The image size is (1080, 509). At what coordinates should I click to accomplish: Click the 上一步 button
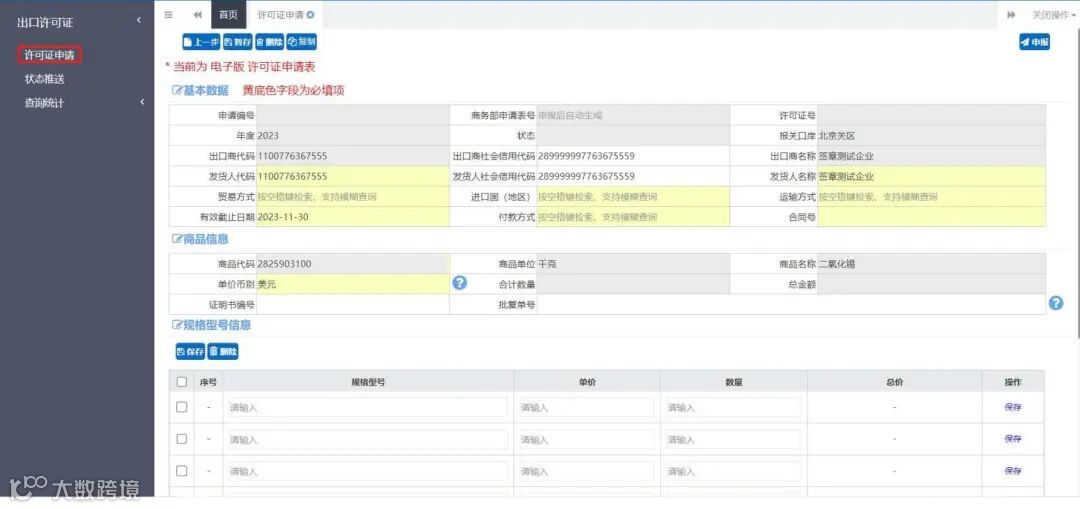point(201,42)
